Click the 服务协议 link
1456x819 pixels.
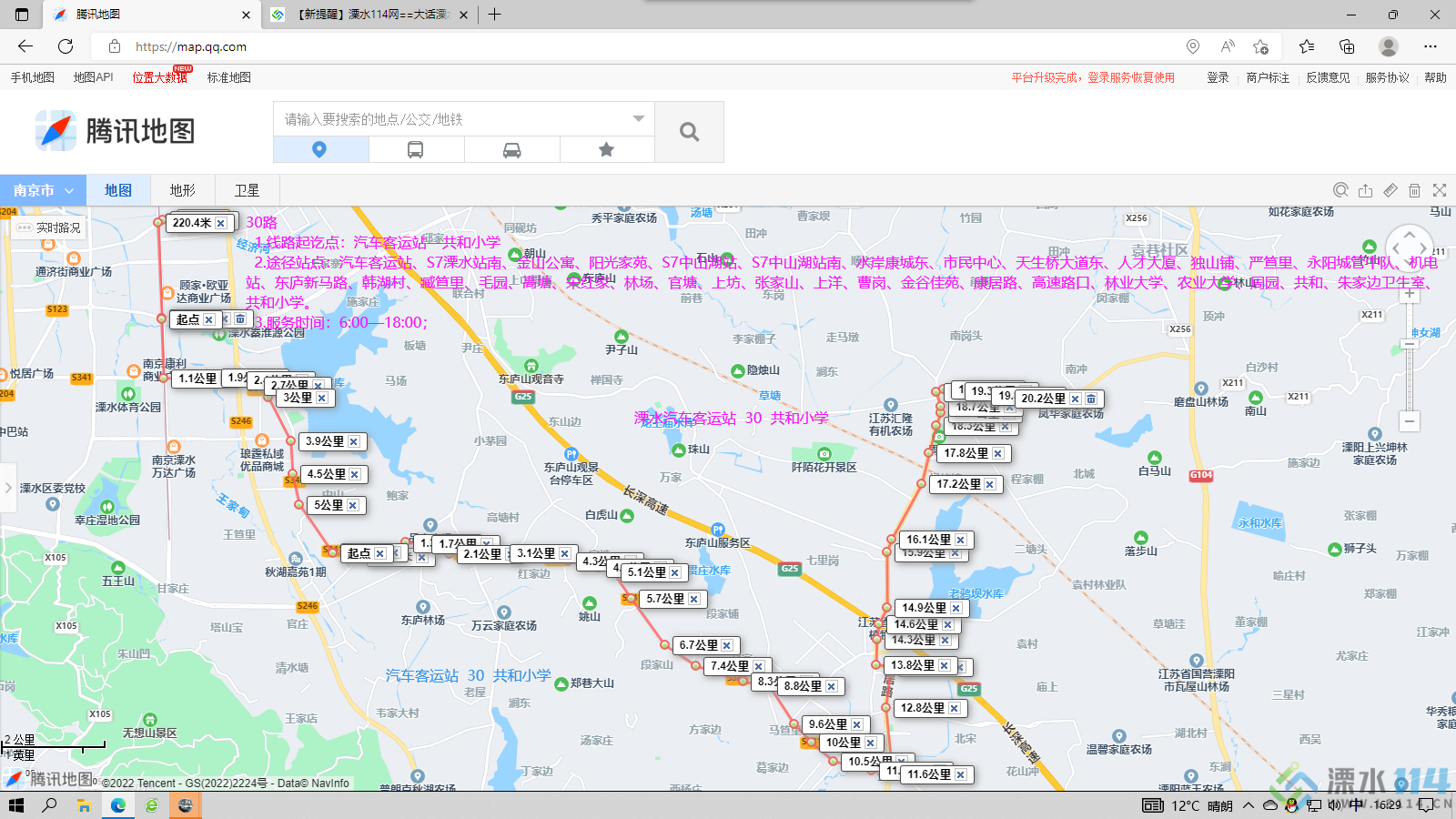(x=1387, y=77)
